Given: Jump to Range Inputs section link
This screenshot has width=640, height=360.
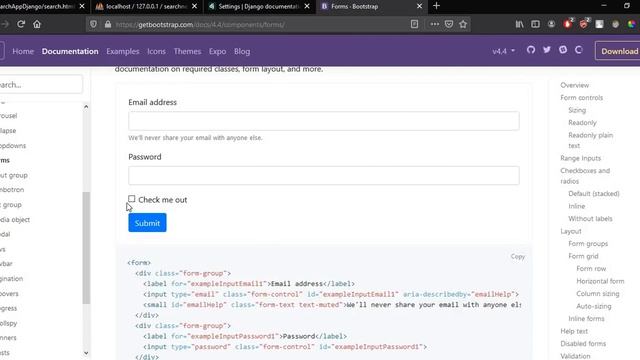Looking at the screenshot, I should click(580, 158).
